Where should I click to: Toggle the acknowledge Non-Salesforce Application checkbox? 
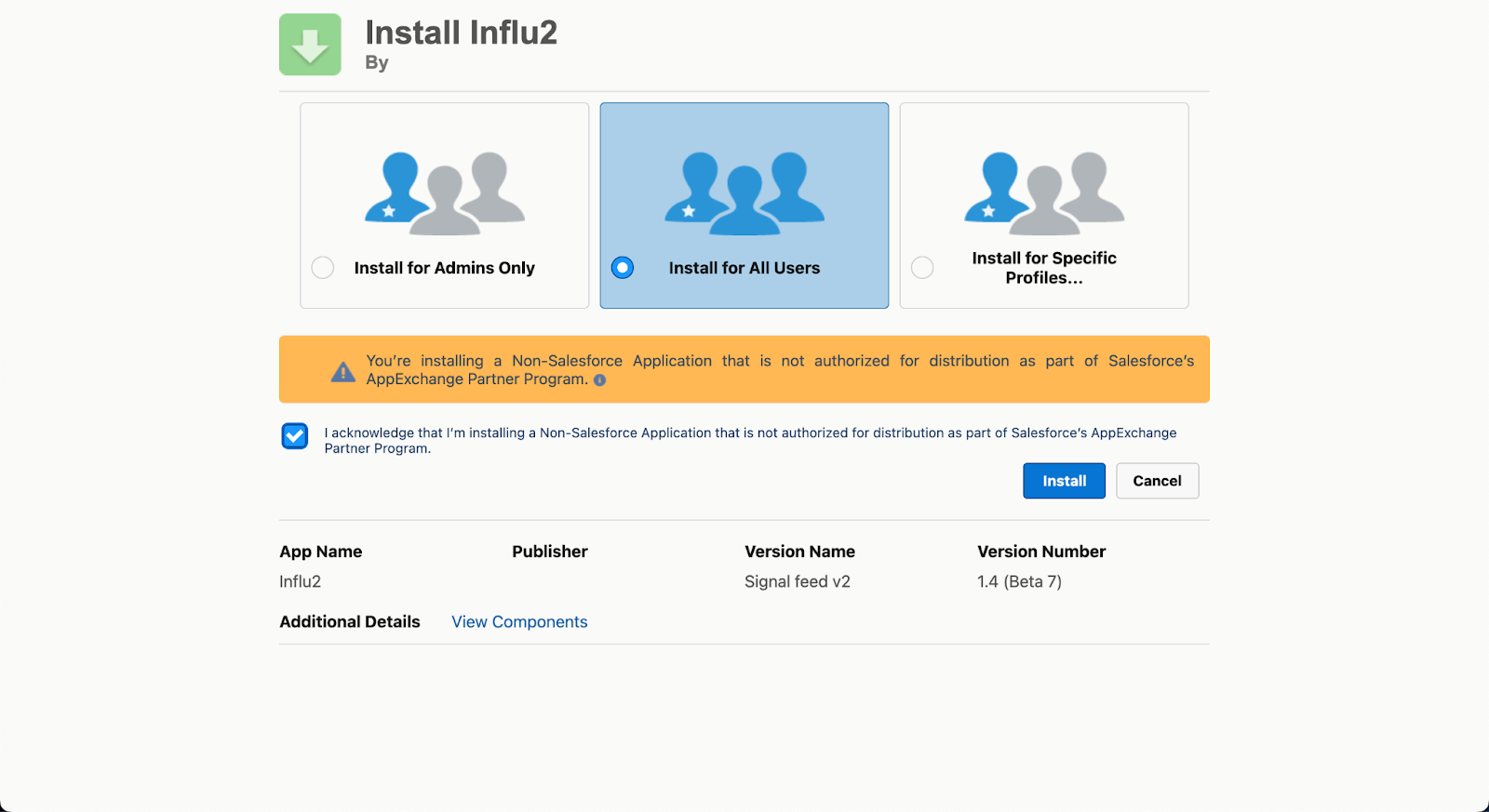[295, 435]
